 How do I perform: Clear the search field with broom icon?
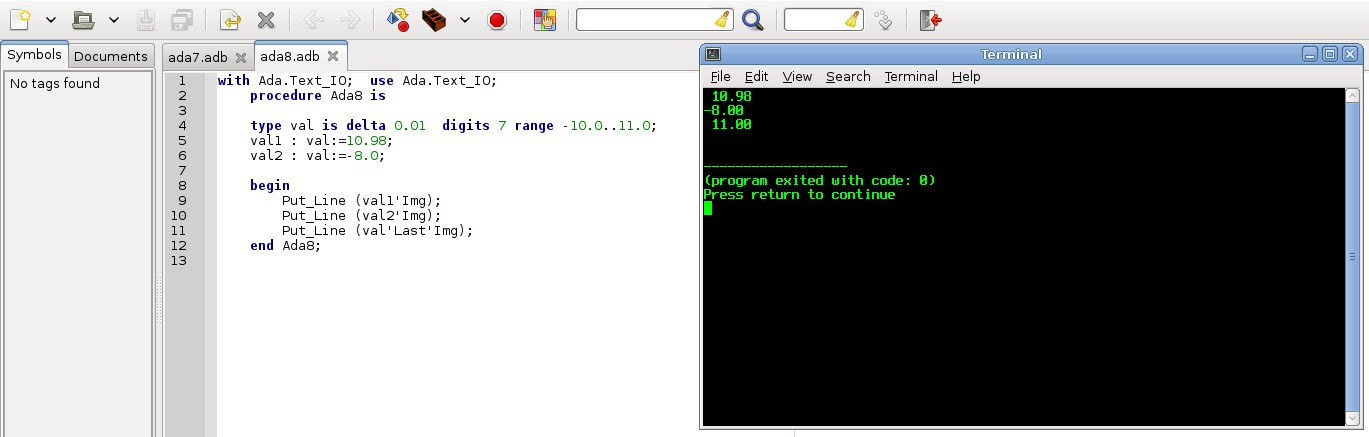tap(722, 19)
